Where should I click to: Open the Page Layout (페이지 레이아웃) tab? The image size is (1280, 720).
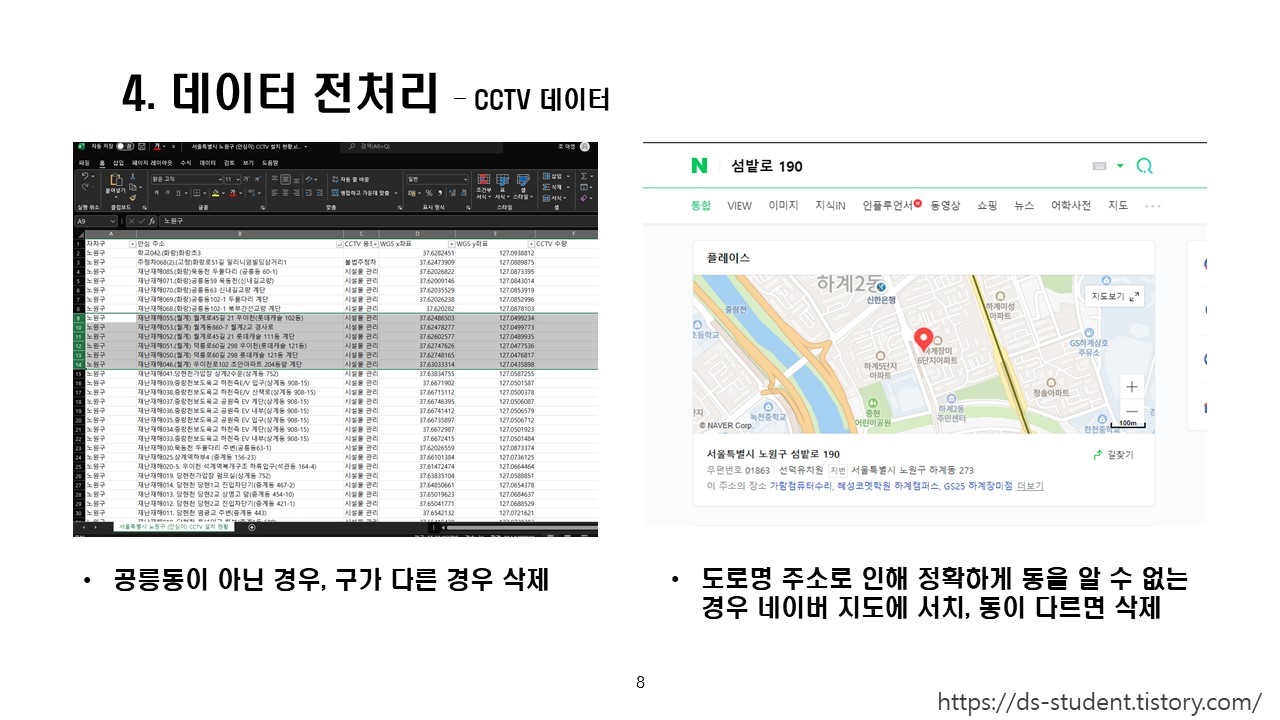152,163
